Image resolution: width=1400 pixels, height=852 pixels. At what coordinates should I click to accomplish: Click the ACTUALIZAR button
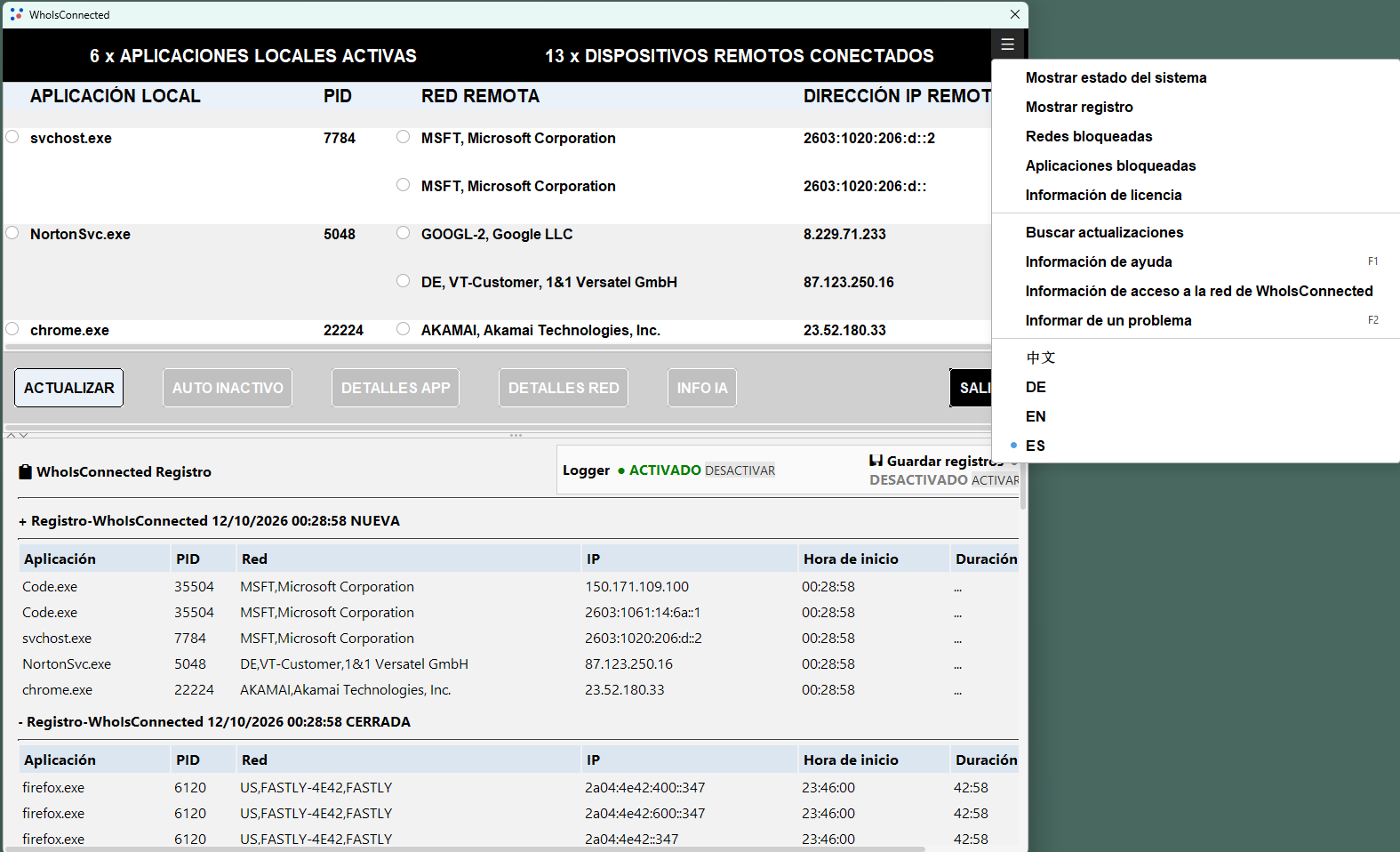tap(69, 388)
